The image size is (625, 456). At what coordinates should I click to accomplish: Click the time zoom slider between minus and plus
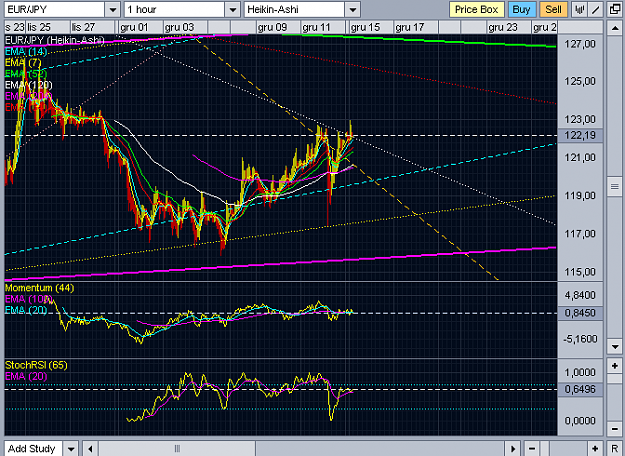tap(545, 448)
